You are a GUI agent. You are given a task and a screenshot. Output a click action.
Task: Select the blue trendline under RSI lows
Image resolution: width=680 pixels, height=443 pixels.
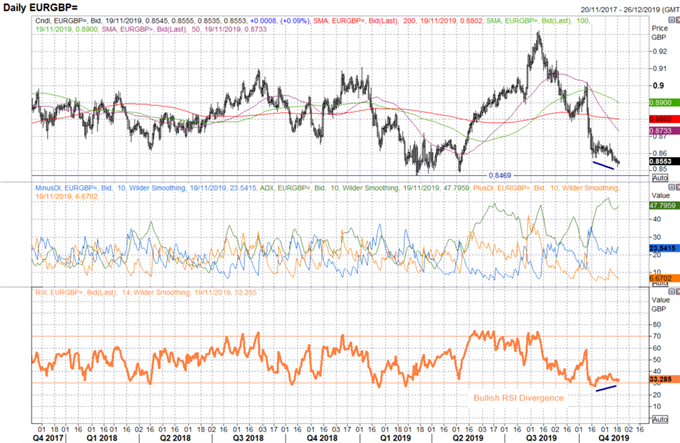[x=606, y=388]
